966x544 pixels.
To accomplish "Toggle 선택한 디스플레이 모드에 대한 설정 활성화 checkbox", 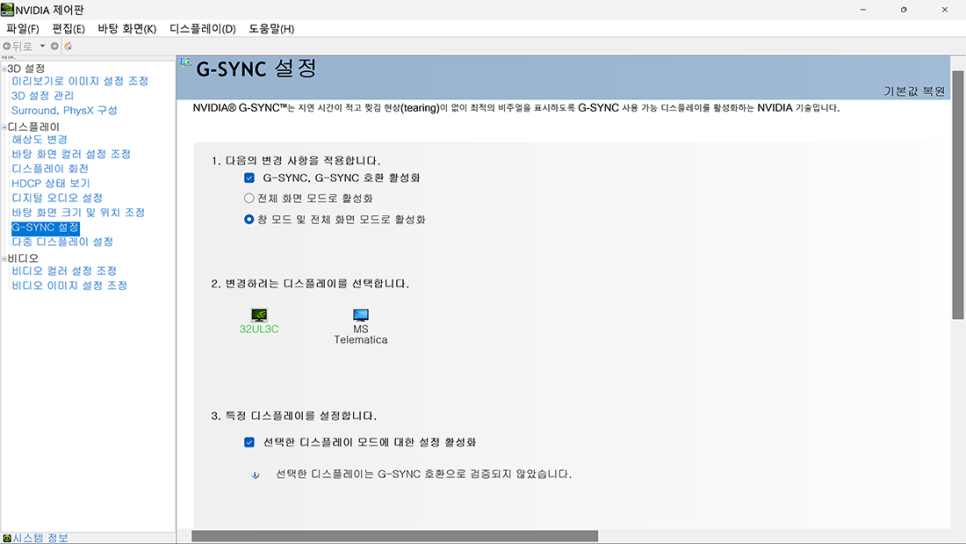I will coord(249,442).
